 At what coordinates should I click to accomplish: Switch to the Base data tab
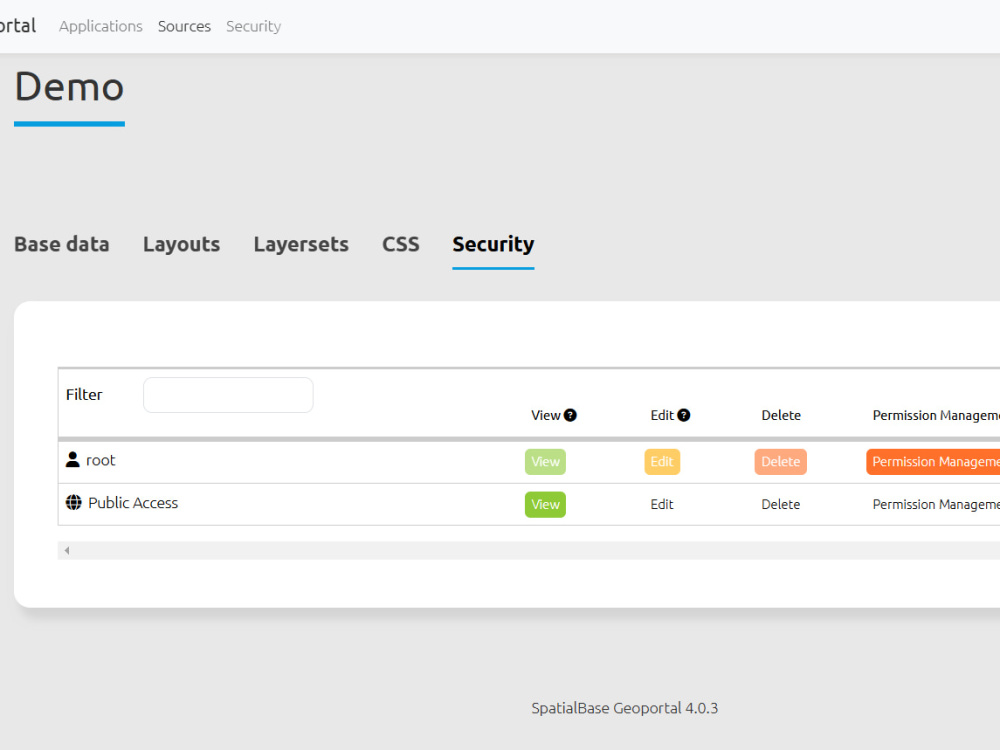click(62, 244)
